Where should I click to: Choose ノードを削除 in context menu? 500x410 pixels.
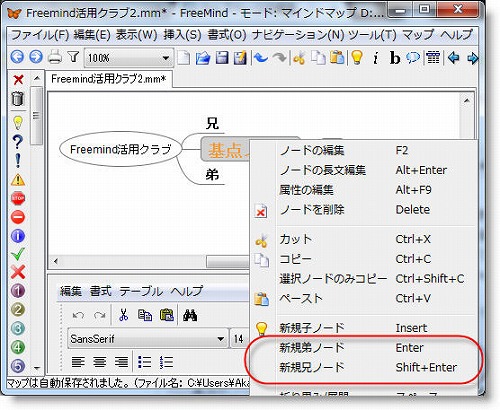(x=364, y=210)
